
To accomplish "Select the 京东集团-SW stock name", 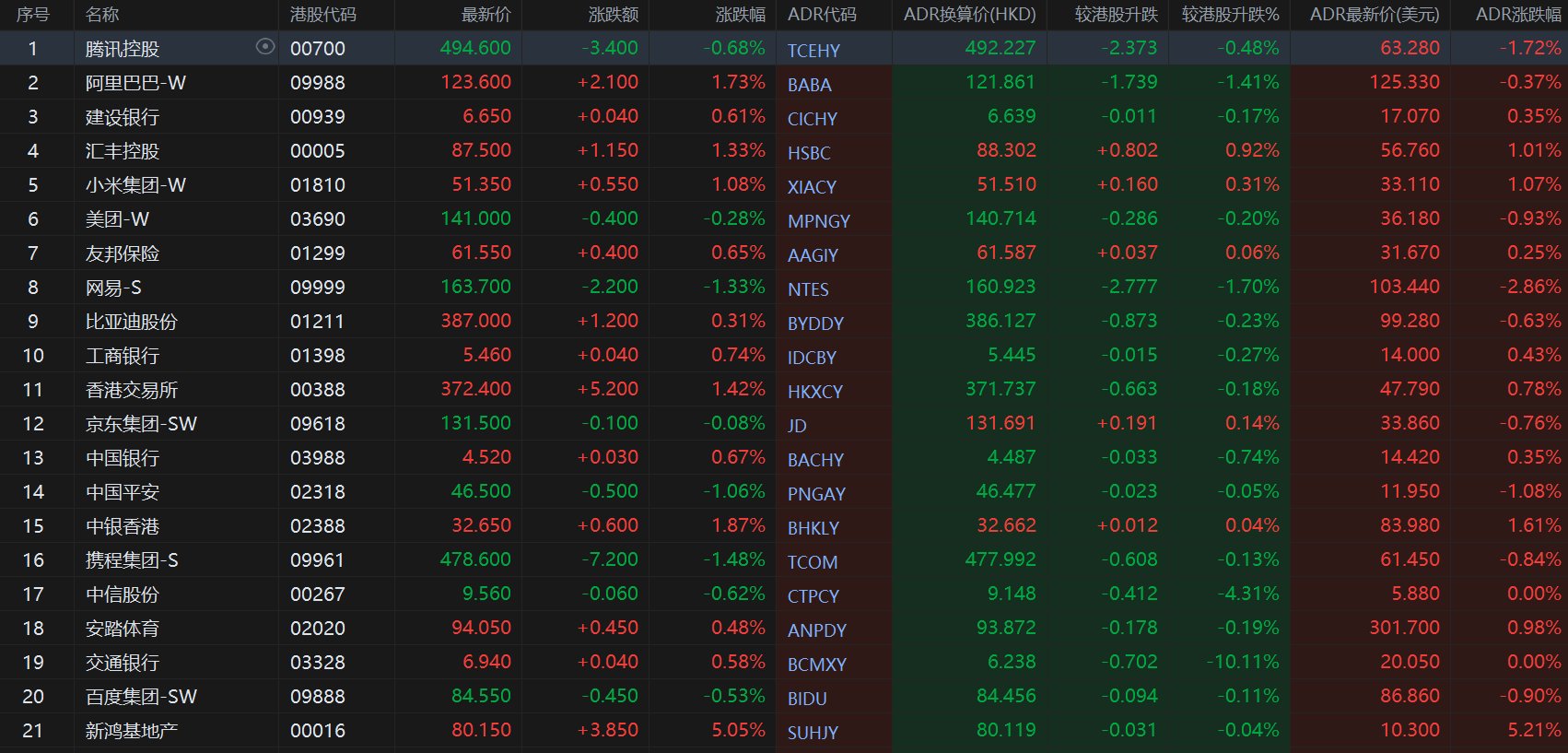I will (x=141, y=424).
